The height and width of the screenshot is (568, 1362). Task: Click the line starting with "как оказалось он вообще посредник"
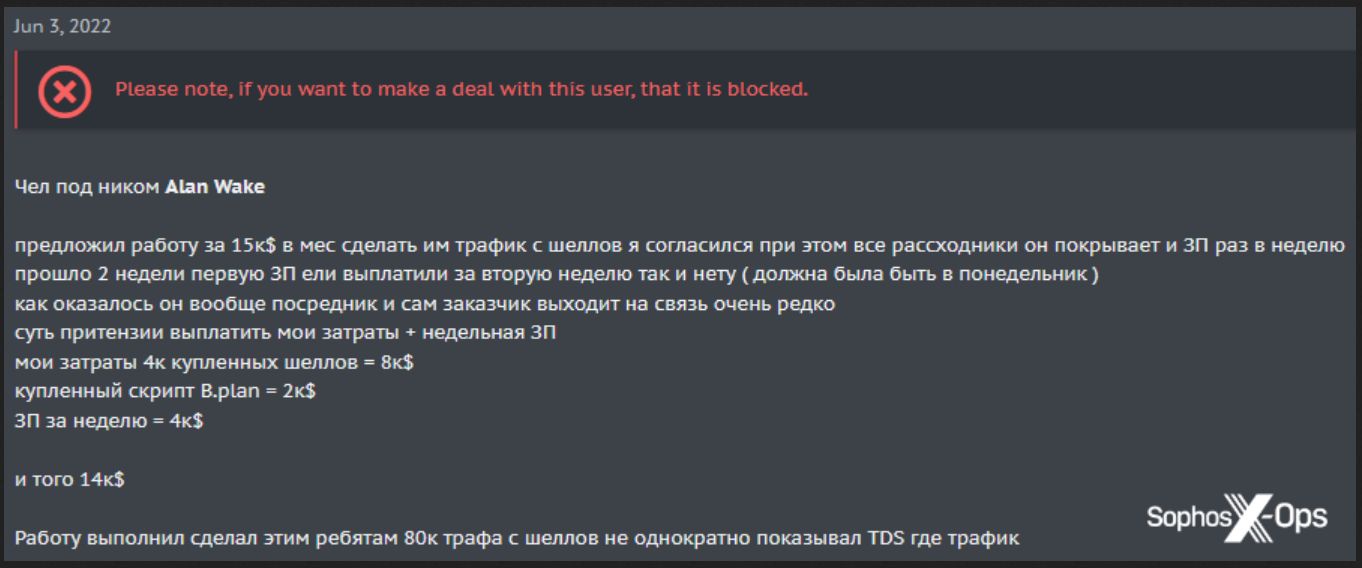pos(425,304)
